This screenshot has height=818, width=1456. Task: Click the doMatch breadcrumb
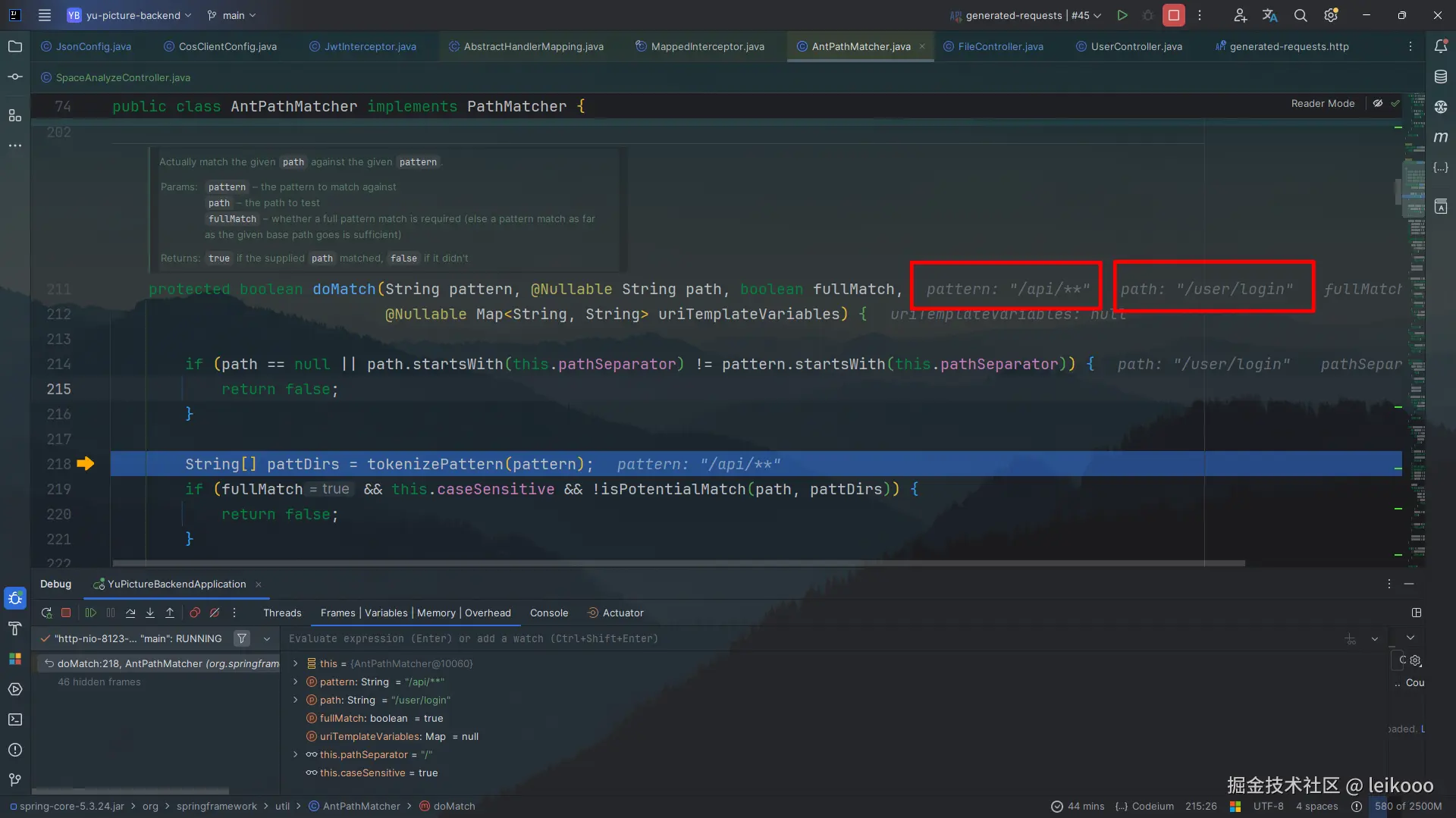pos(447,806)
